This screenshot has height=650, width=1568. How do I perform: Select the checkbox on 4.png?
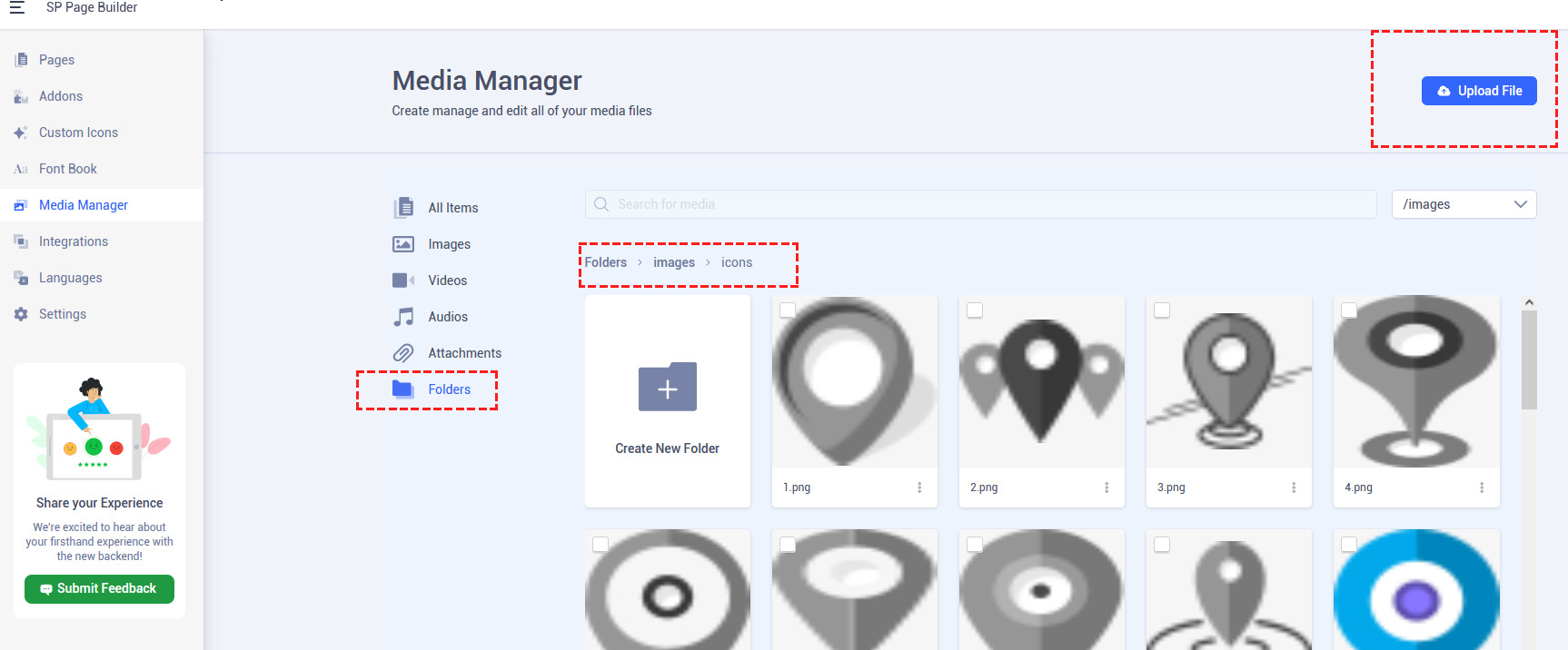(1349, 310)
